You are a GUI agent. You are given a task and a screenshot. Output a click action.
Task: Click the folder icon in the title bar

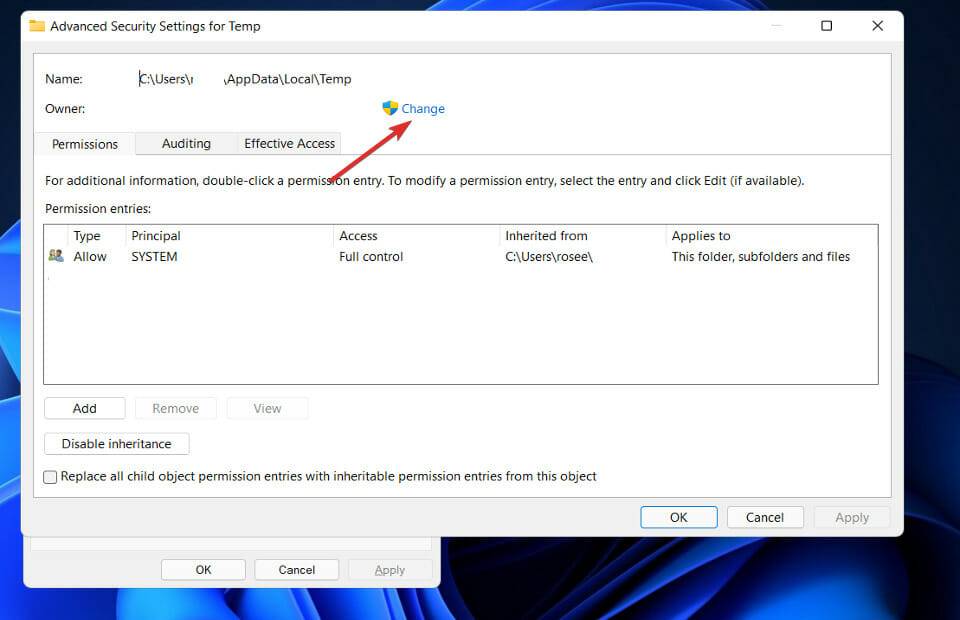[x=37, y=26]
